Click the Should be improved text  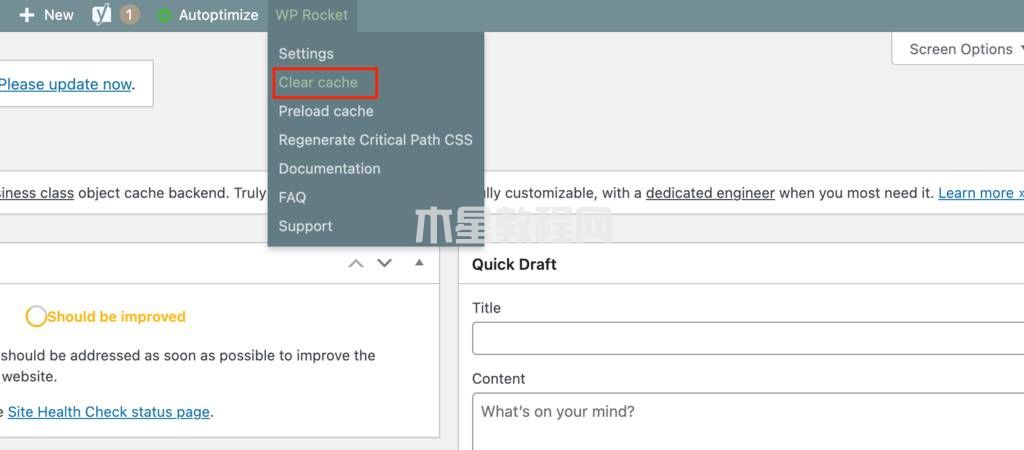pos(116,317)
